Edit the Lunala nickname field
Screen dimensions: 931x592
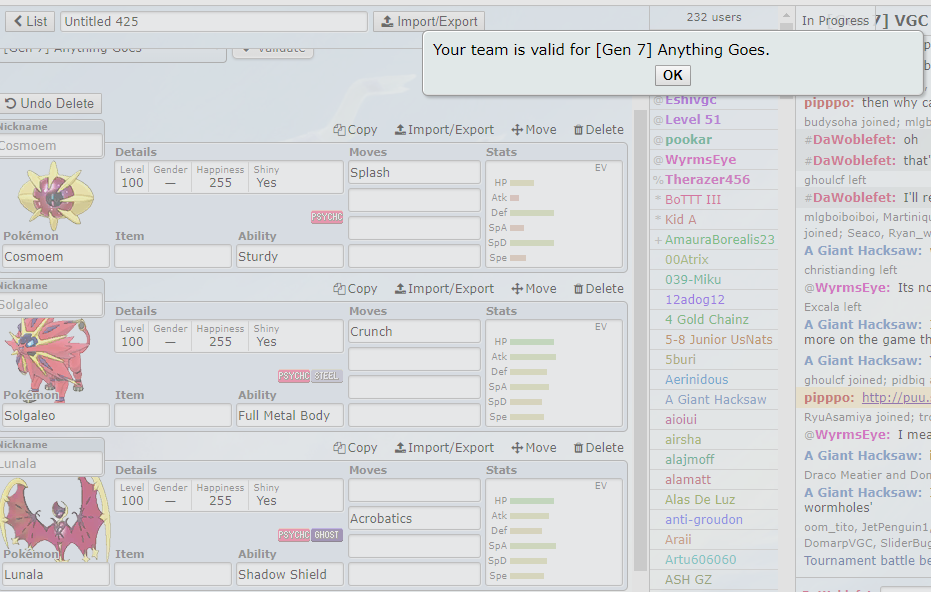click(x=50, y=464)
